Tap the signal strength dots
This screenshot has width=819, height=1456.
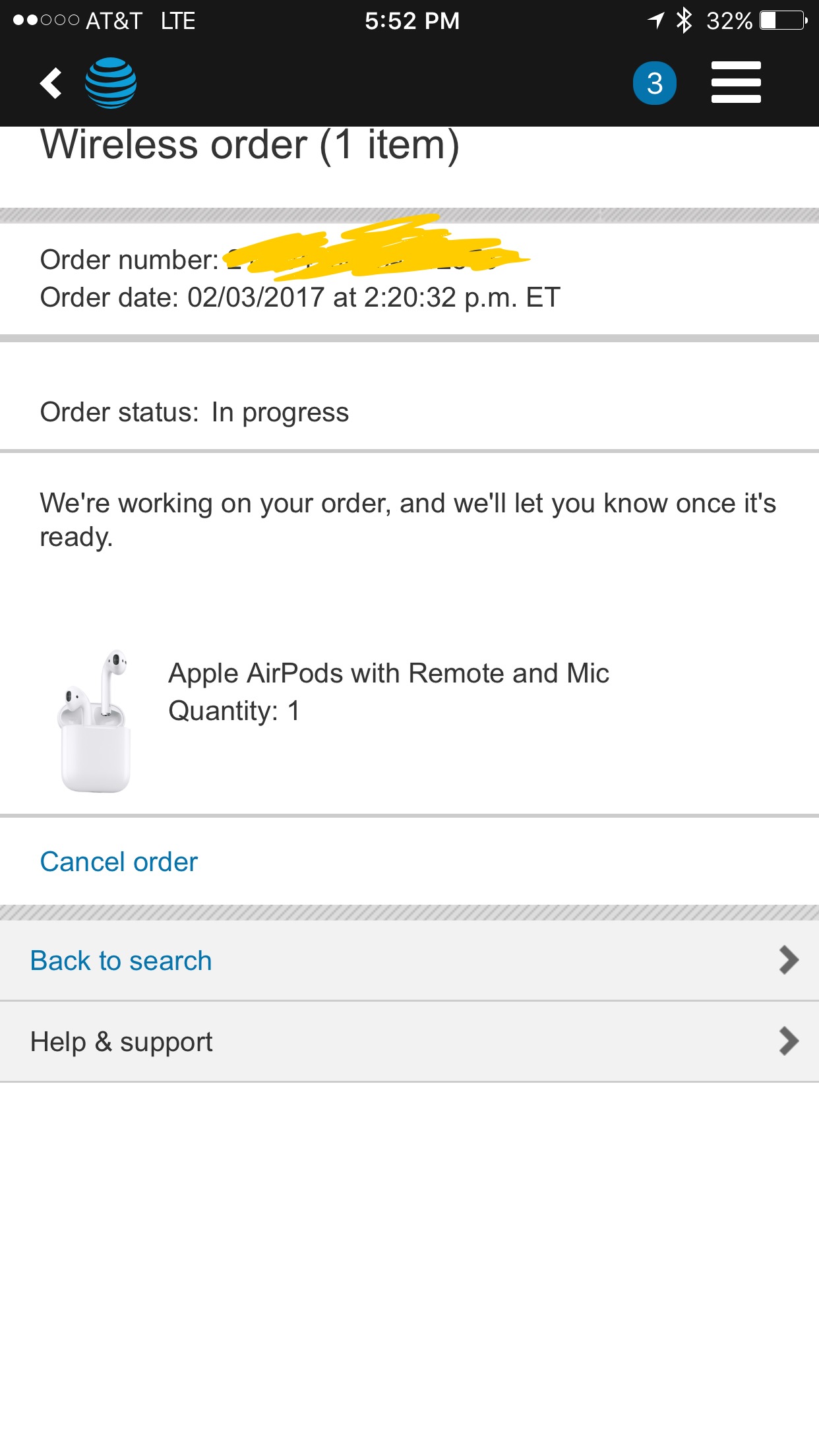(x=46, y=20)
